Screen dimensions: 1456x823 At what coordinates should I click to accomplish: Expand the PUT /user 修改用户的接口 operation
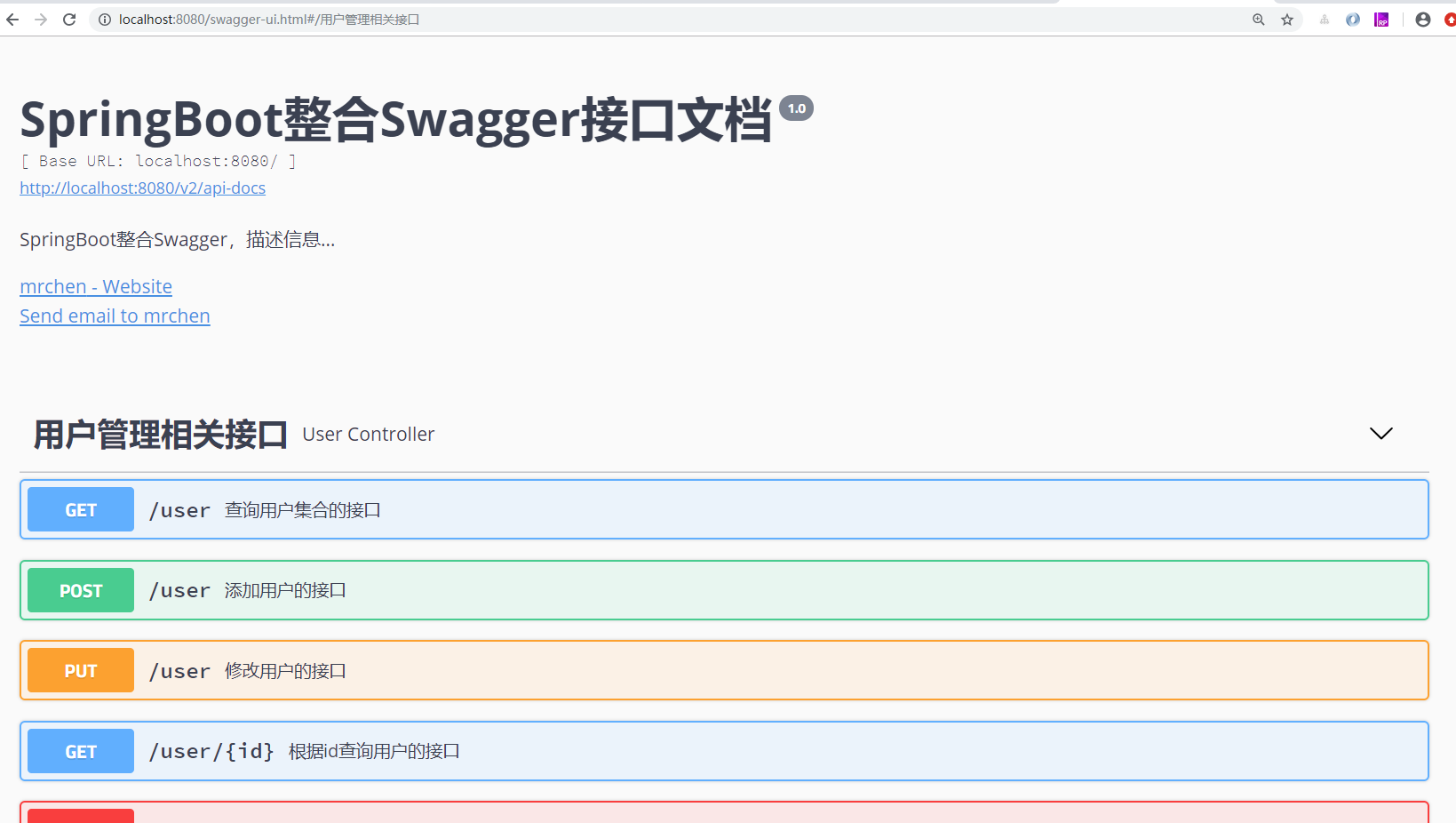point(724,670)
